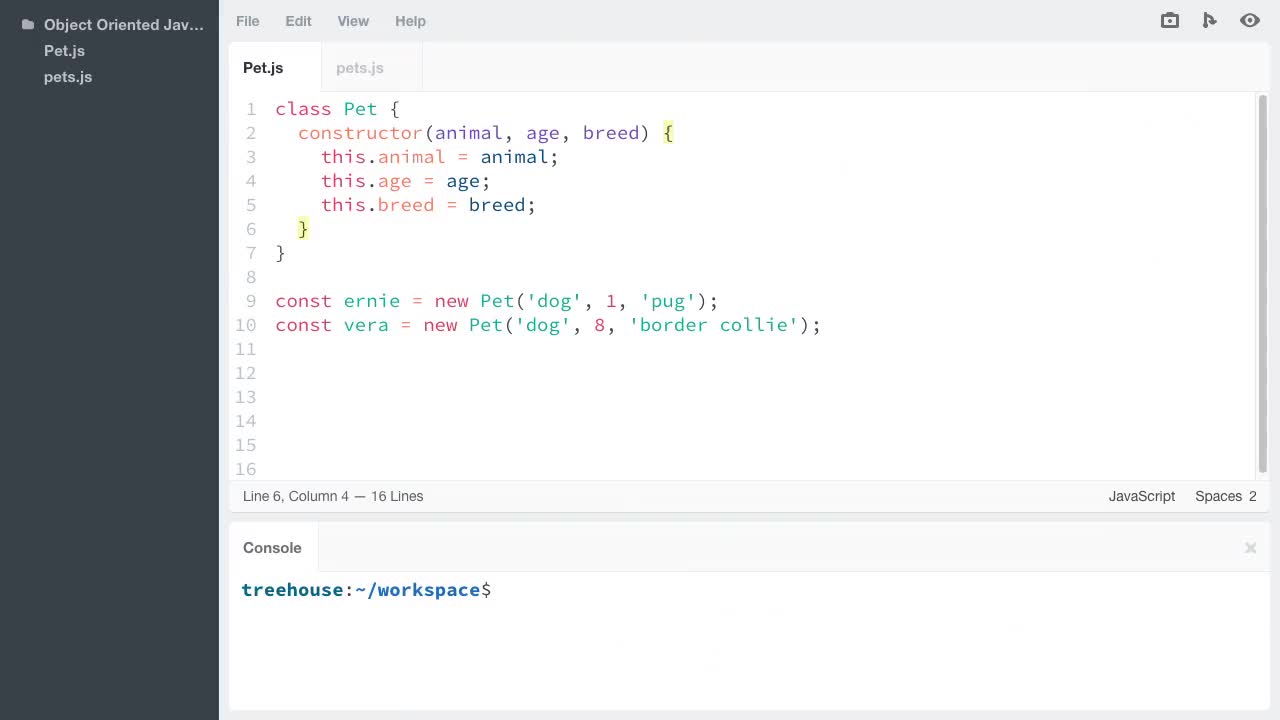1280x720 pixels.
Task: Open the View menu
Action: point(353,21)
